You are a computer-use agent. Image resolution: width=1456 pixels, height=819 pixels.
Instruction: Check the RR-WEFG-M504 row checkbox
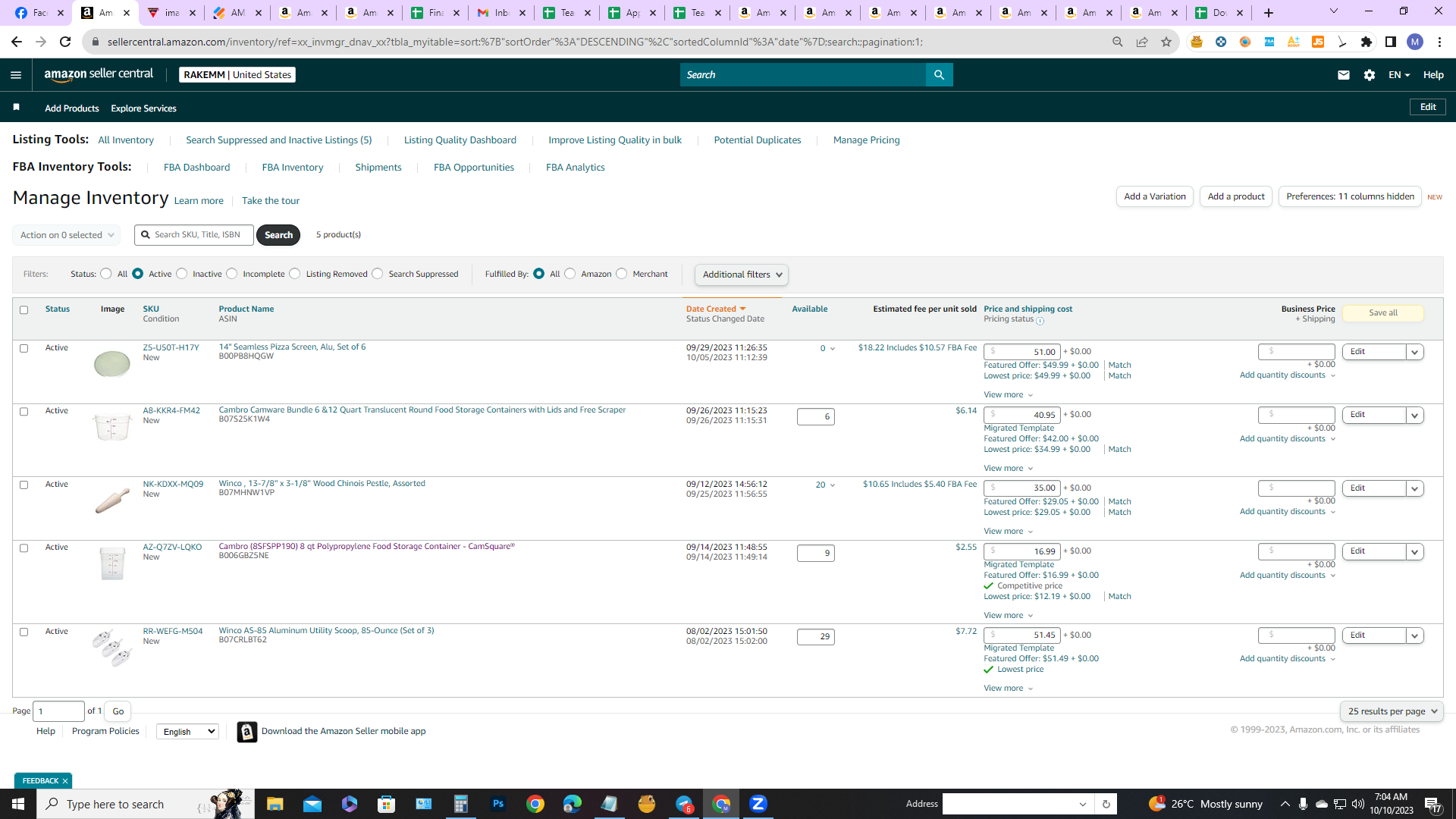click(24, 632)
